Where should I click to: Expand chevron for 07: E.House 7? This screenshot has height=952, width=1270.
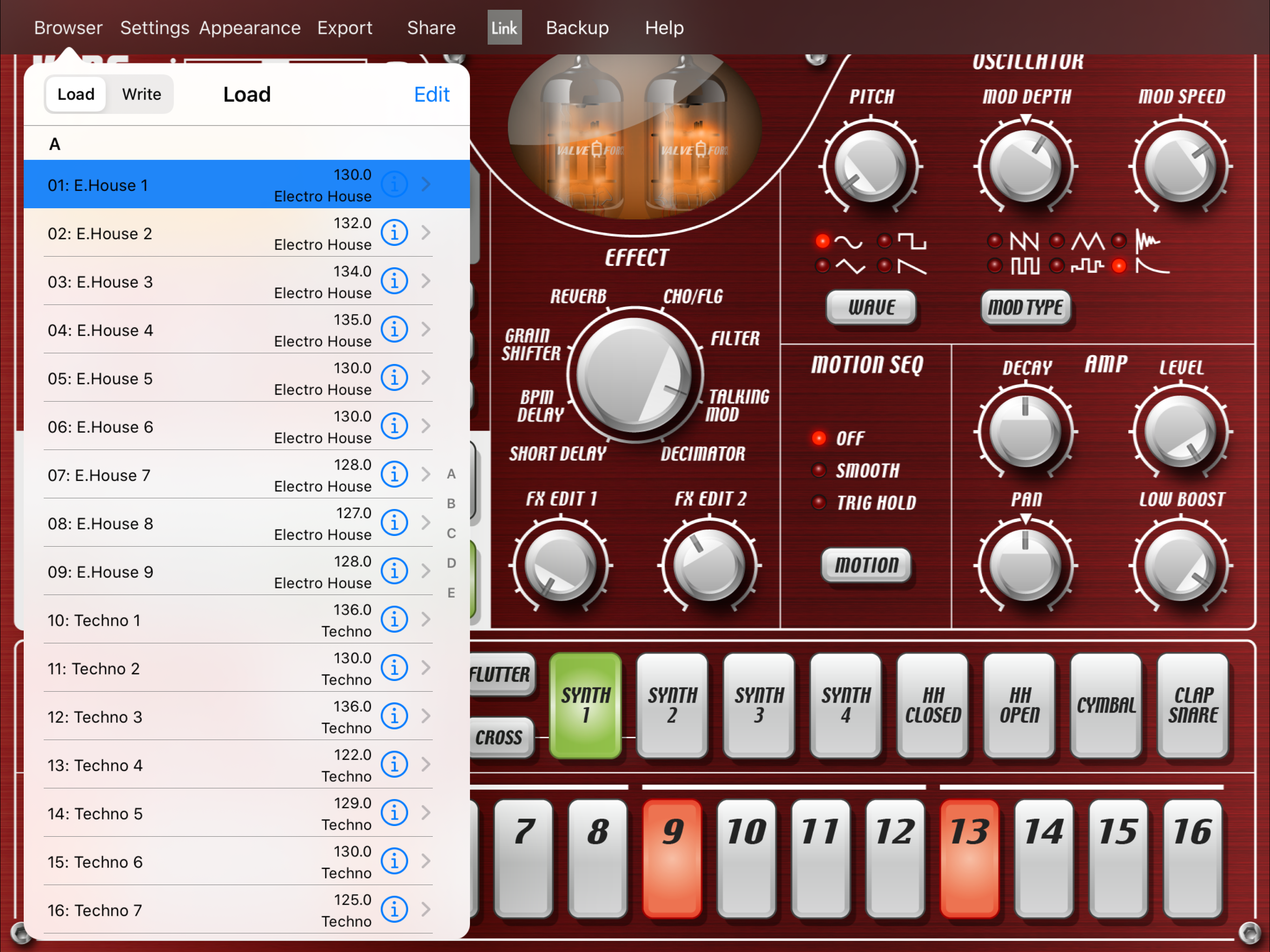(x=426, y=474)
